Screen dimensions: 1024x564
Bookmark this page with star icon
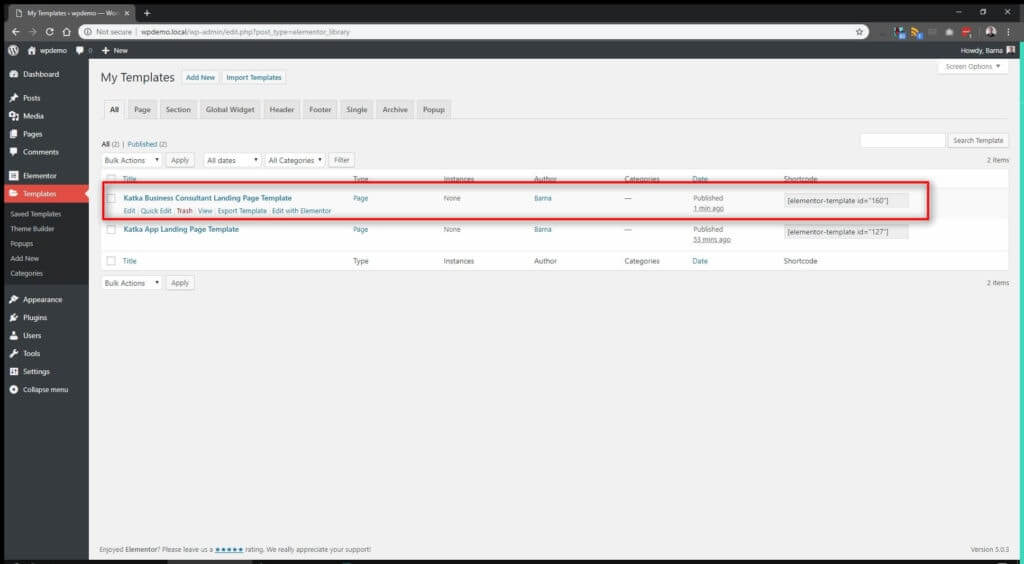(859, 32)
